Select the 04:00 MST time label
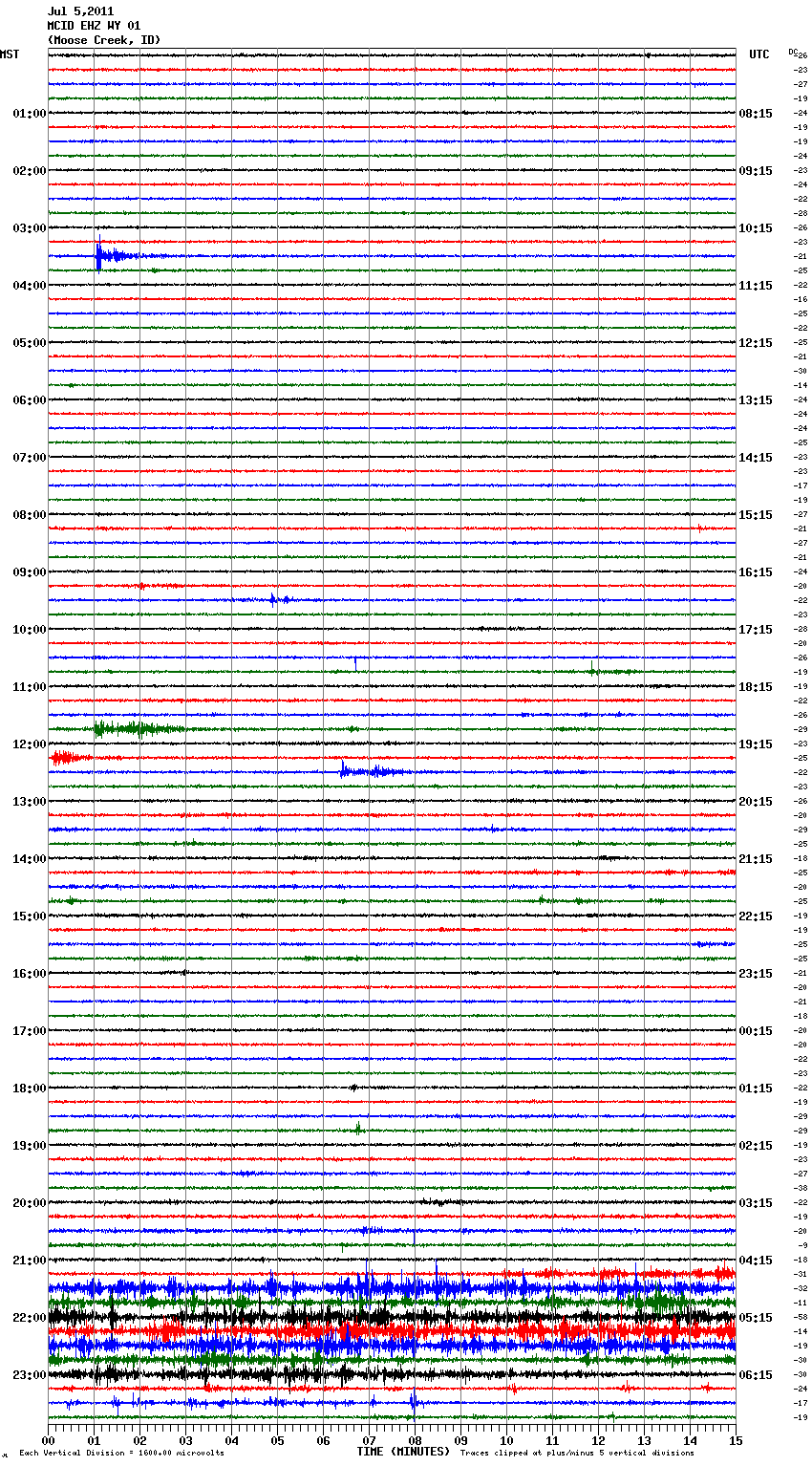This screenshot has width=812, height=1466. point(30,286)
